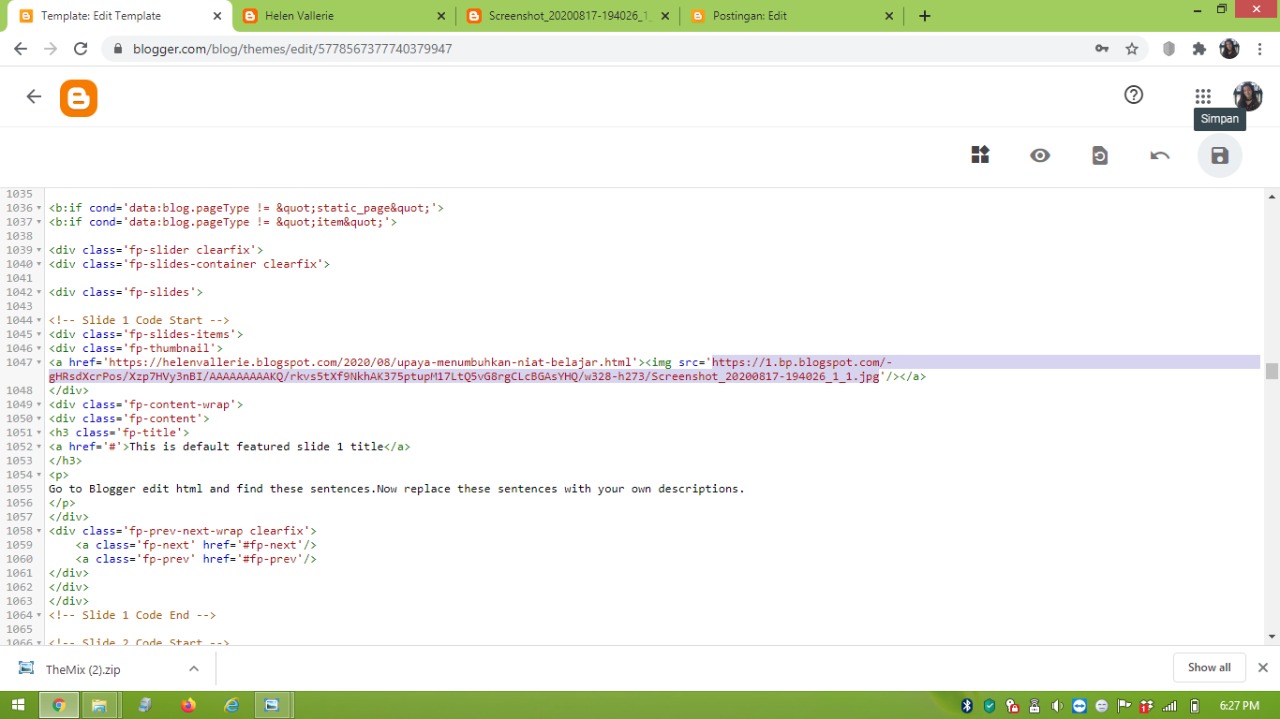Click the scrollbar down arrow
This screenshot has width=1280, height=719.
click(1271, 636)
